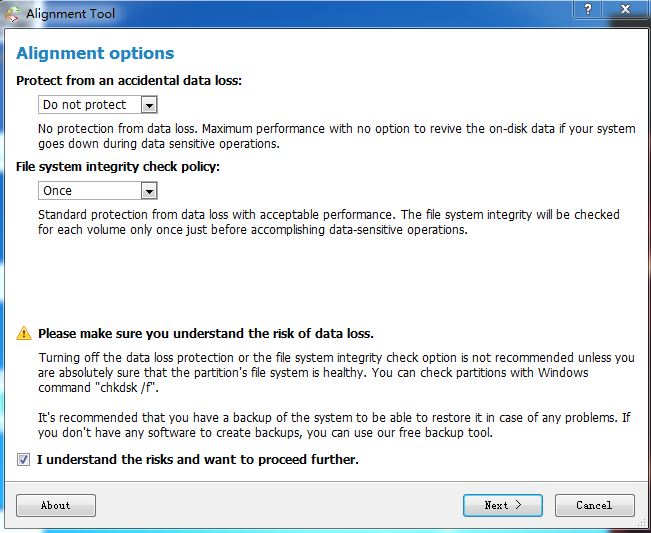
Task: Click the "Alignment options" heading
Action: [95, 54]
